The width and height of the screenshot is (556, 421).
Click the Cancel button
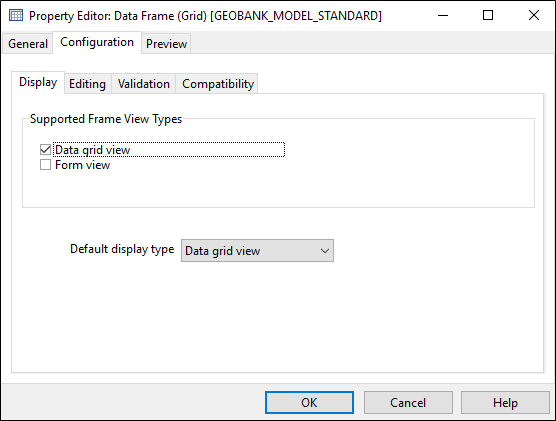[408, 403]
